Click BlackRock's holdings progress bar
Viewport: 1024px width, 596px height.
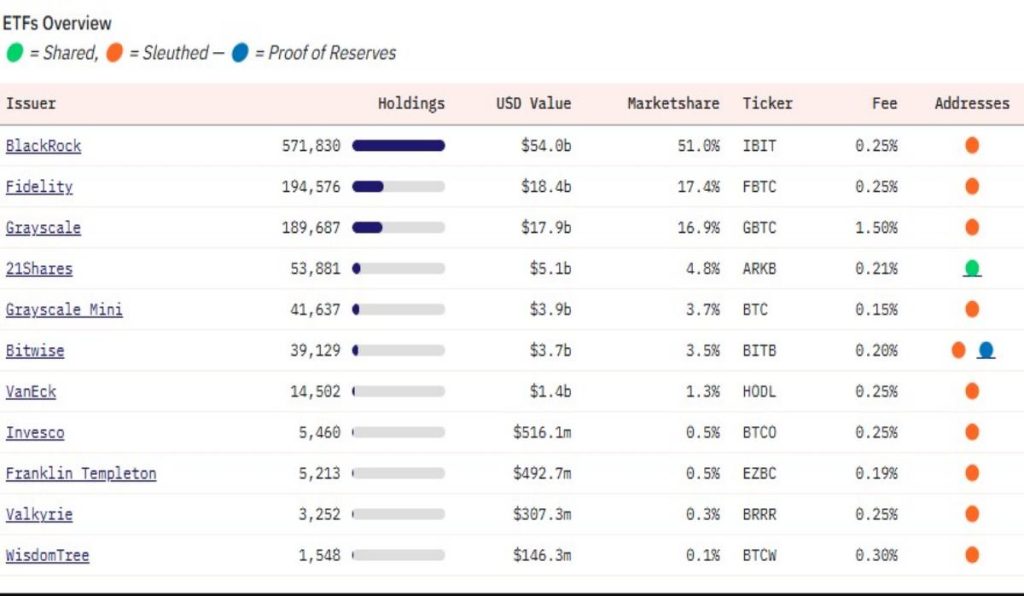pyautogui.click(x=398, y=146)
